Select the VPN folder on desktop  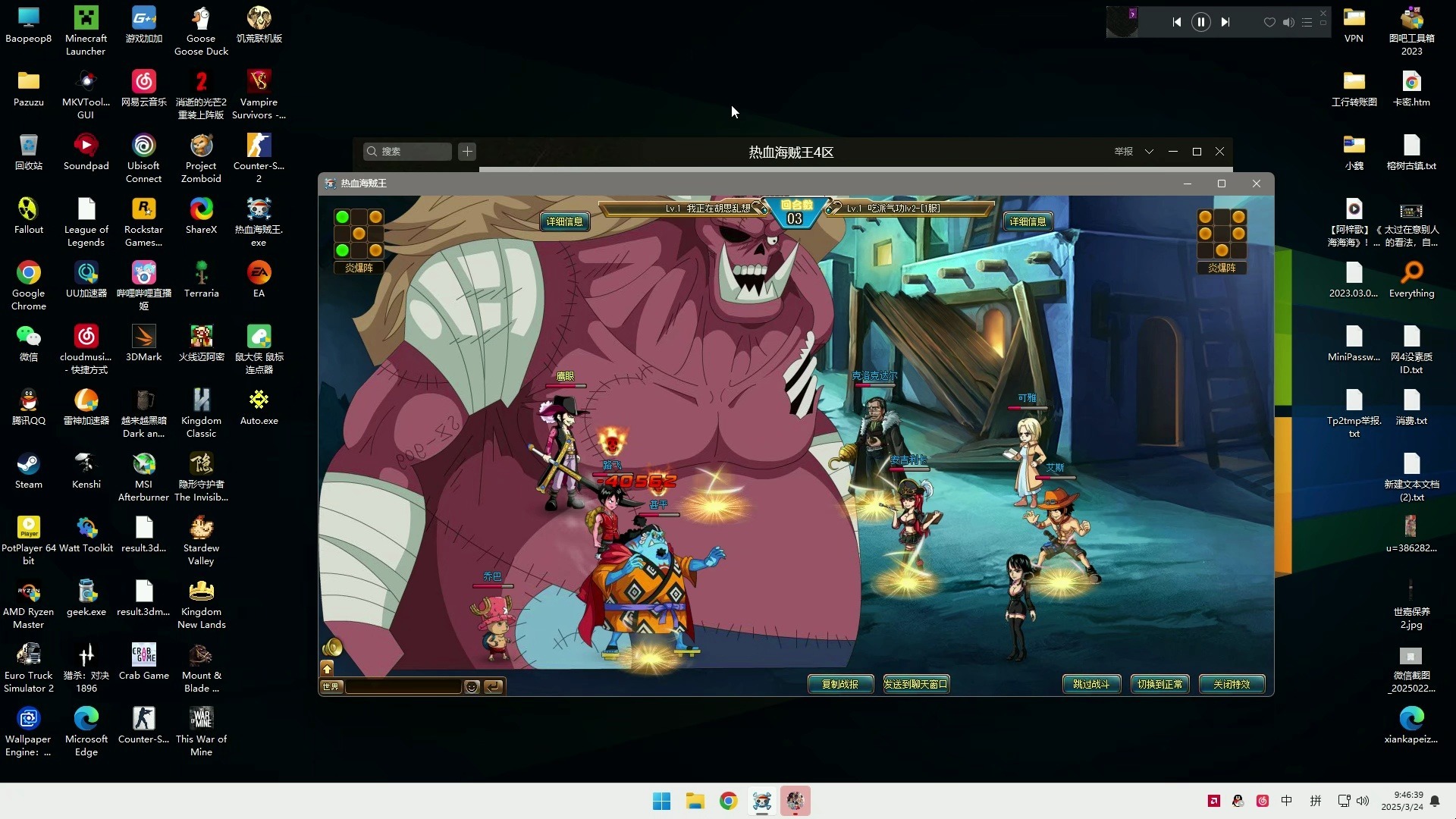pyautogui.click(x=1354, y=25)
